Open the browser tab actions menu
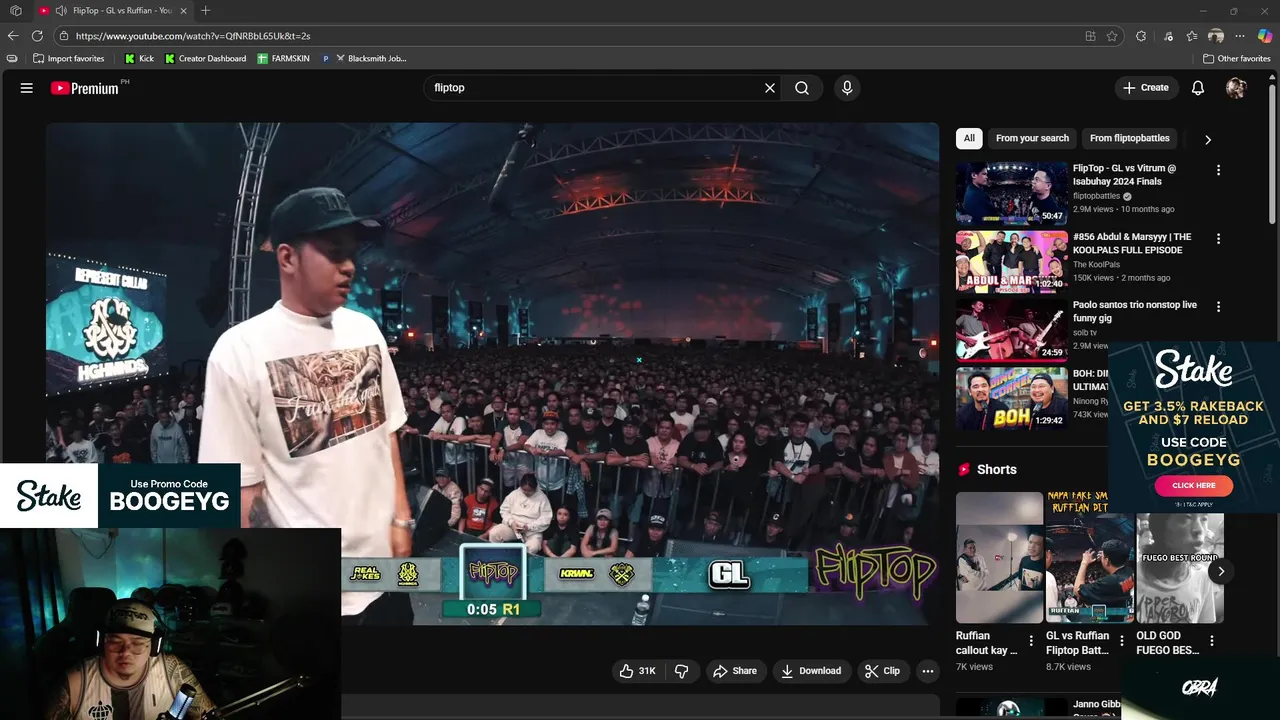The image size is (1280, 720). click(x=16, y=10)
